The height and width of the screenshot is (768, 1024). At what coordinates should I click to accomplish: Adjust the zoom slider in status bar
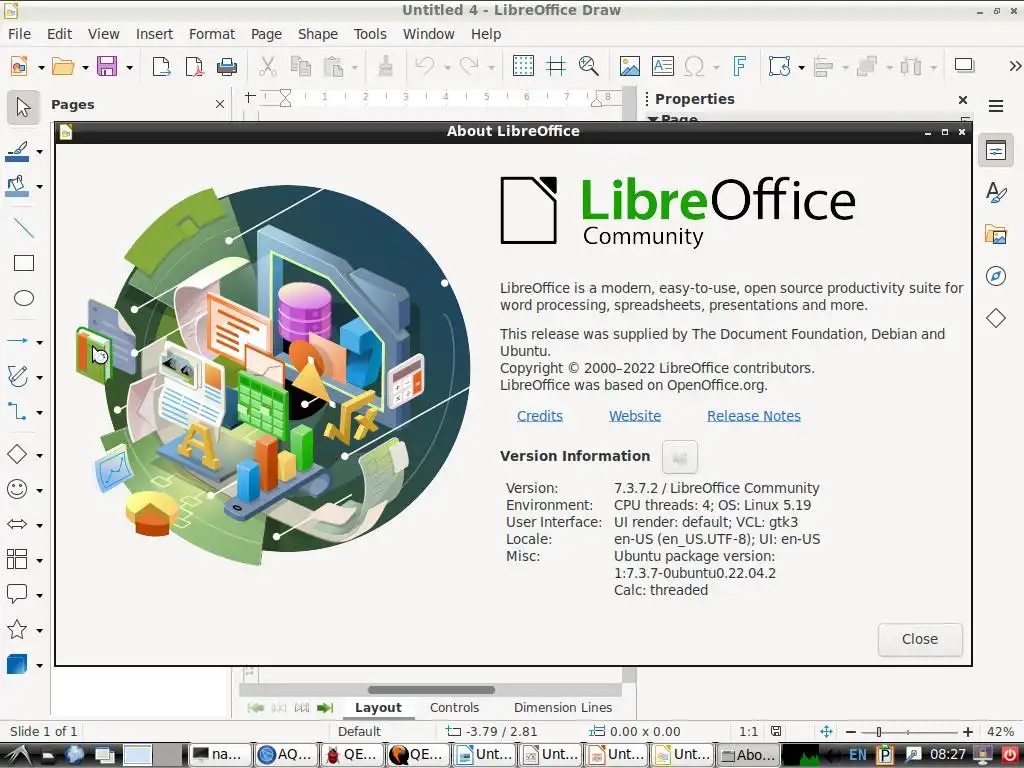coord(908,732)
